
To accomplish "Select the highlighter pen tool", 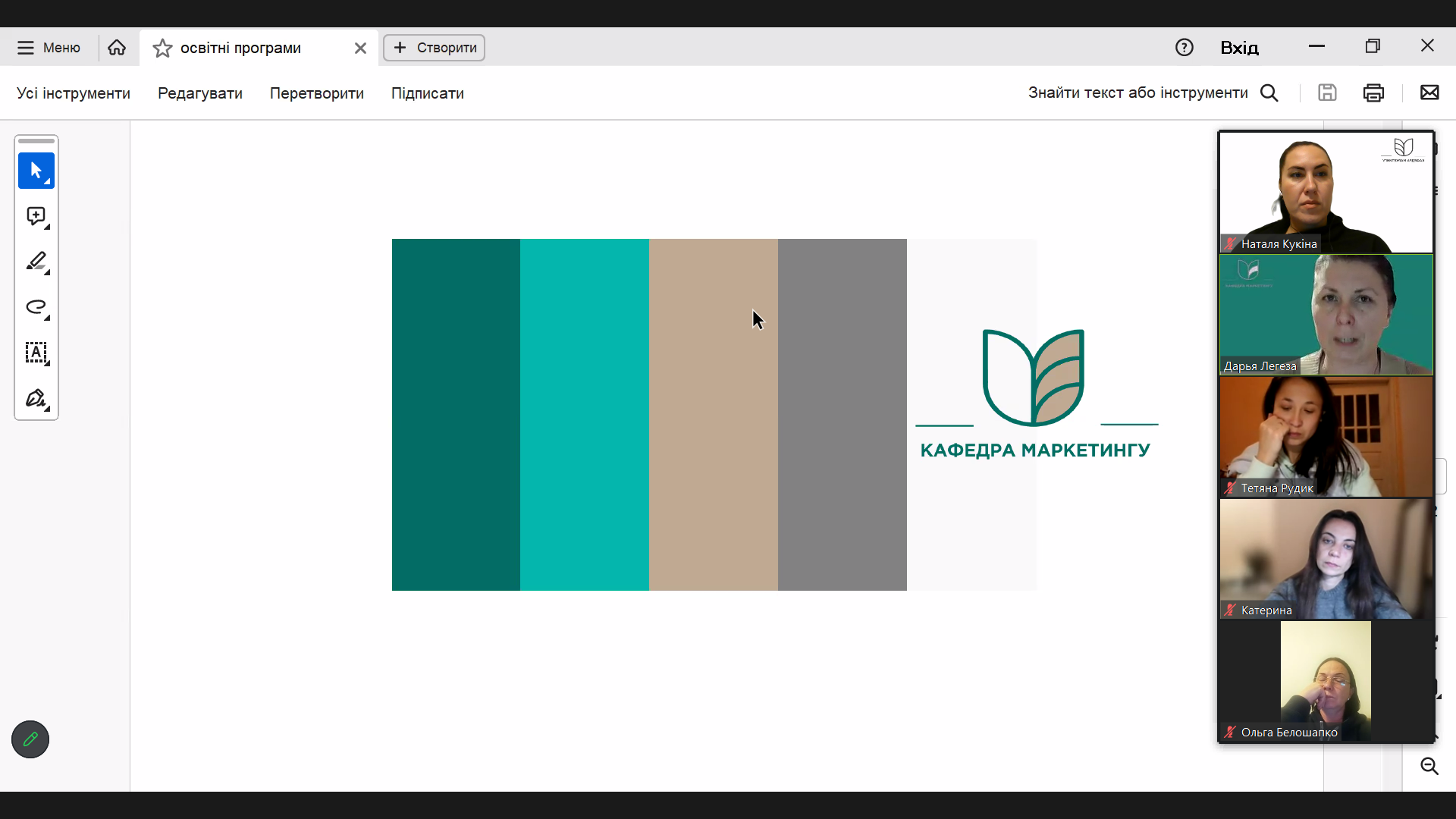I will click(x=36, y=262).
